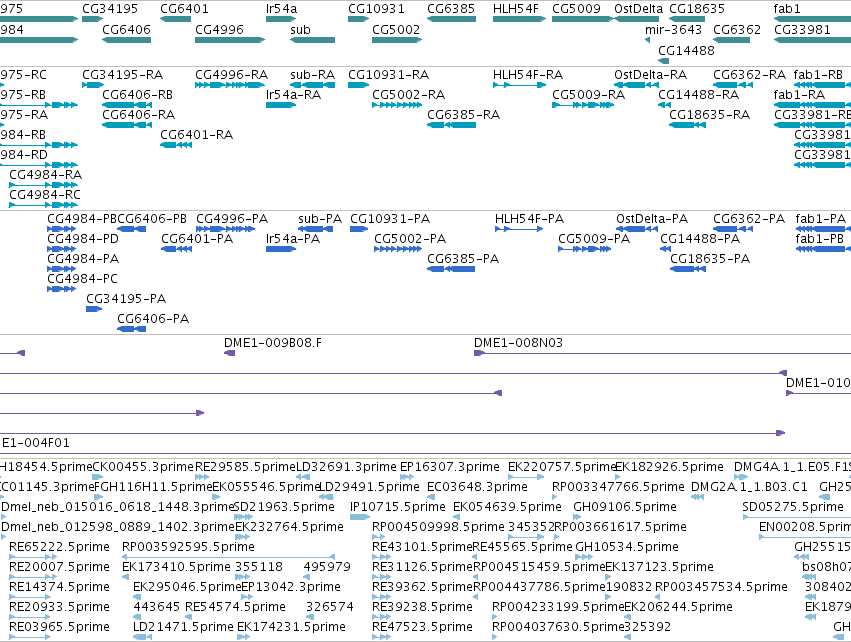Select the OstDelta-PA protein

637,229
